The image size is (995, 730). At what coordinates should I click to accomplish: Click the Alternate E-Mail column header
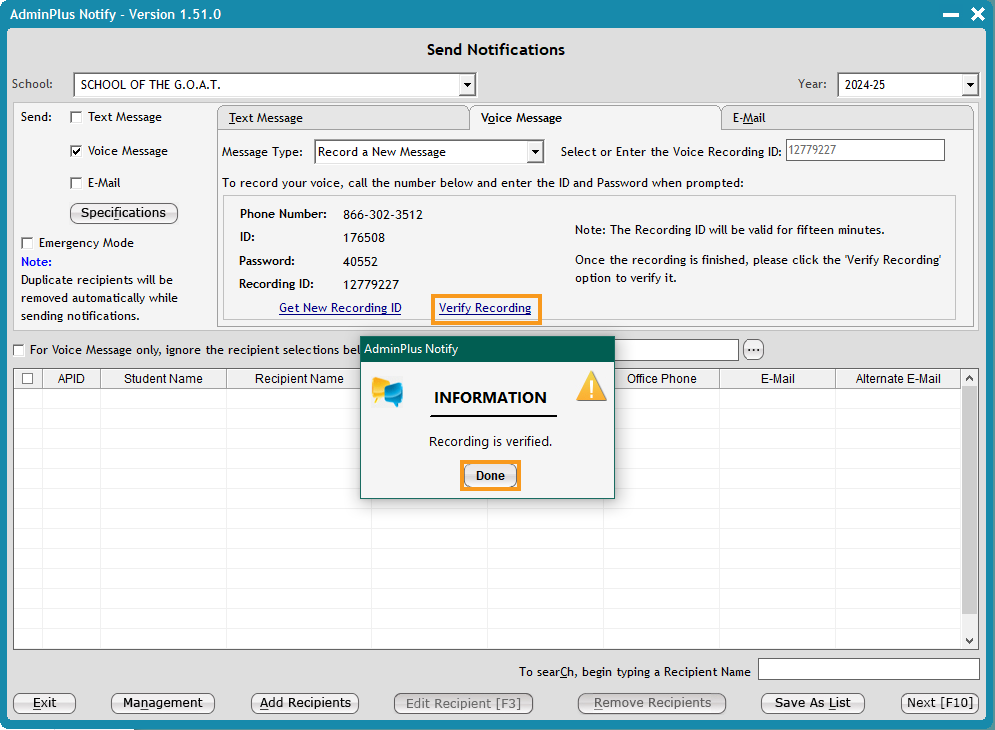[x=898, y=379]
